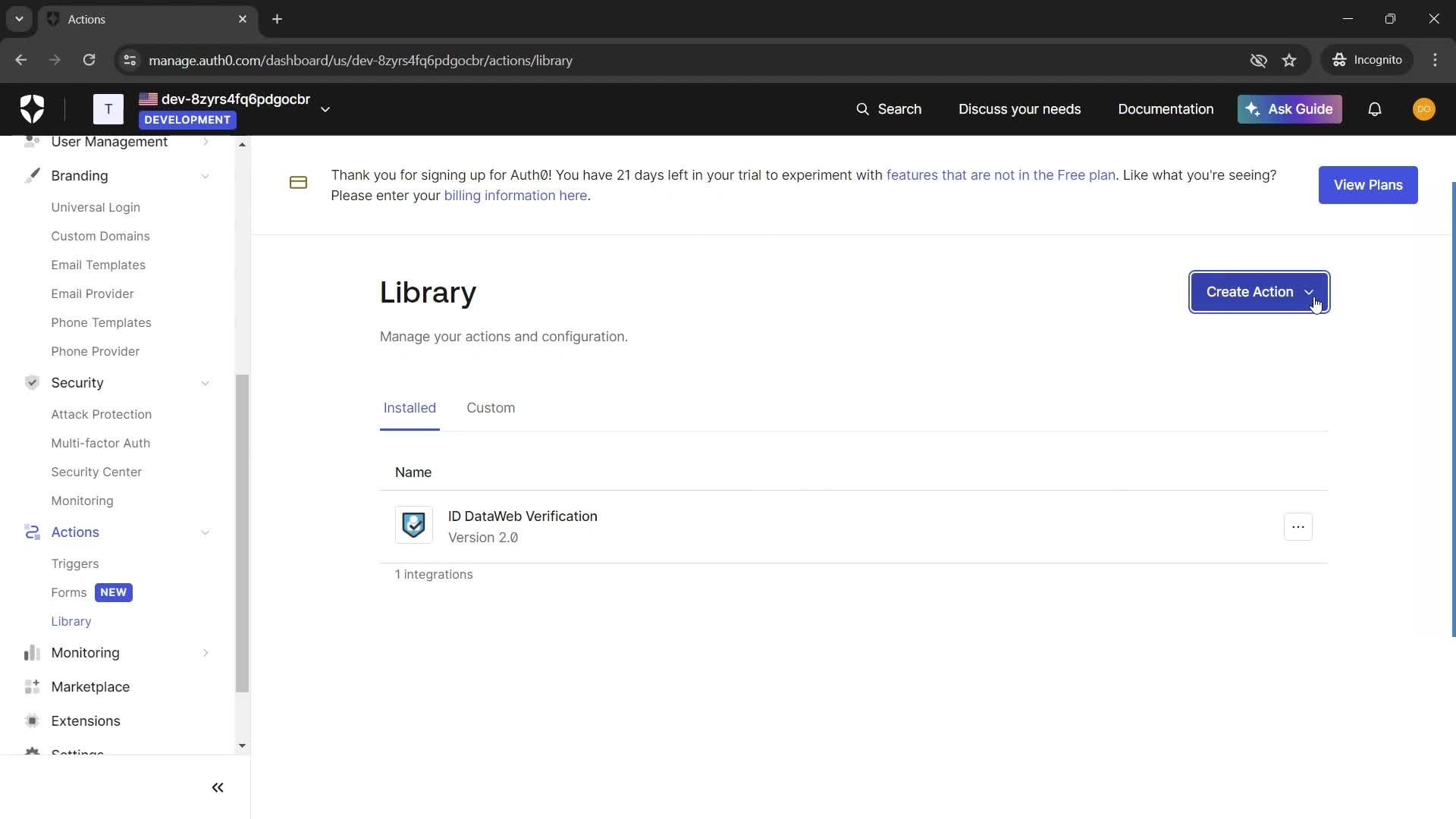Collapse the Actions section chevron
Viewport: 1456px width, 819px height.
click(x=206, y=532)
